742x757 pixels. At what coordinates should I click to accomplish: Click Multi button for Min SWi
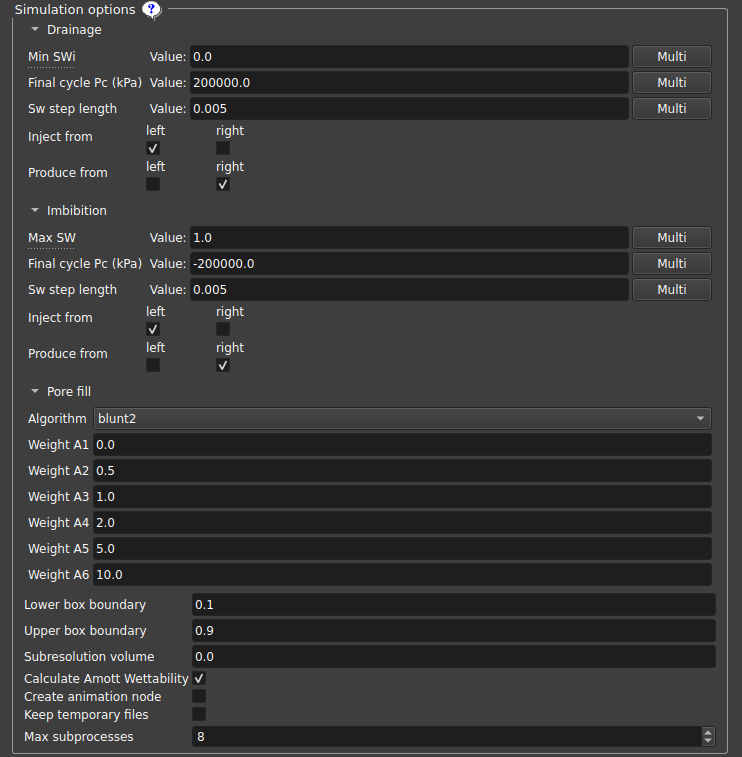(x=671, y=57)
